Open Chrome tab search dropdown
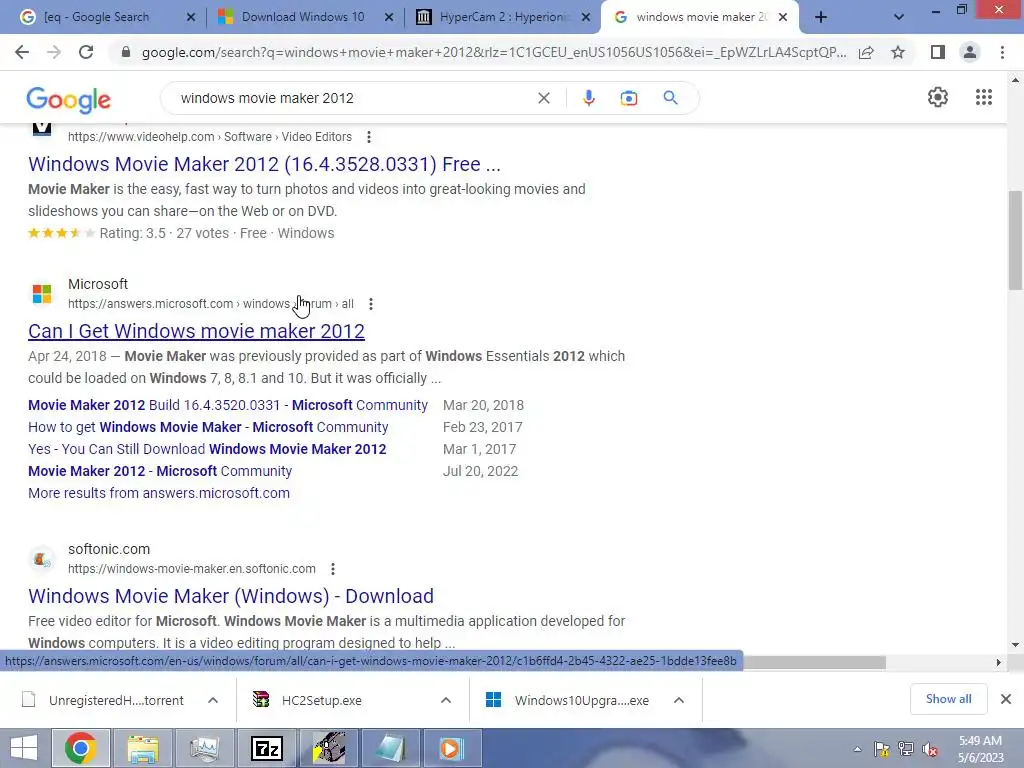Screen dimensions: 1024x768 point(899,18)
